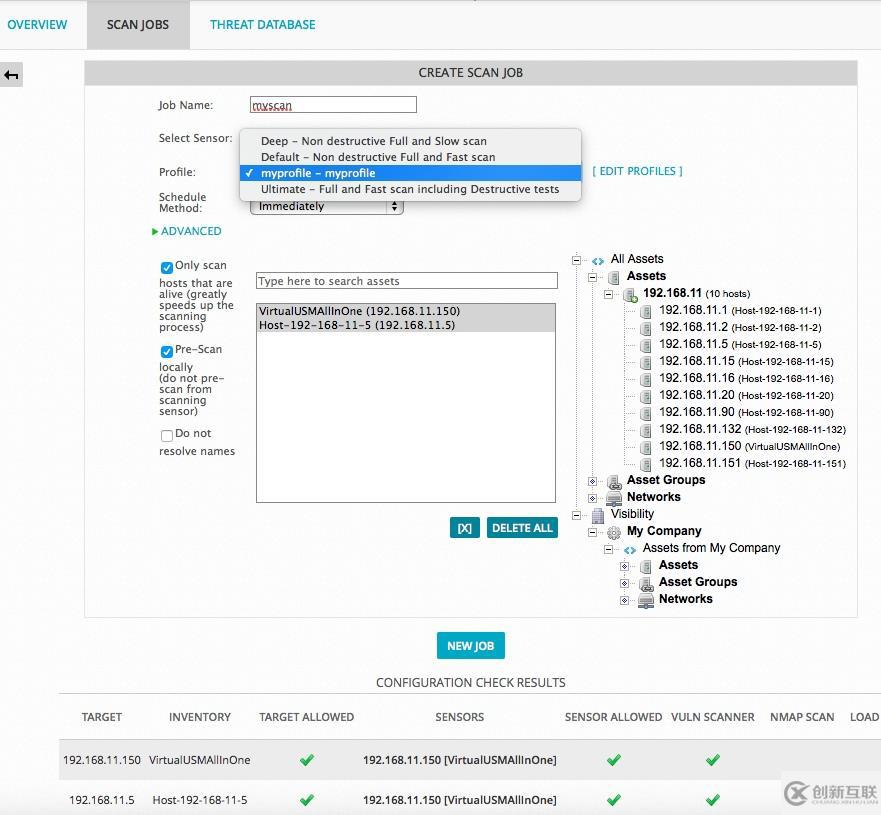Click the Asset Groups icon under My Company
881x815 pixels.
(x=646, y=583)
